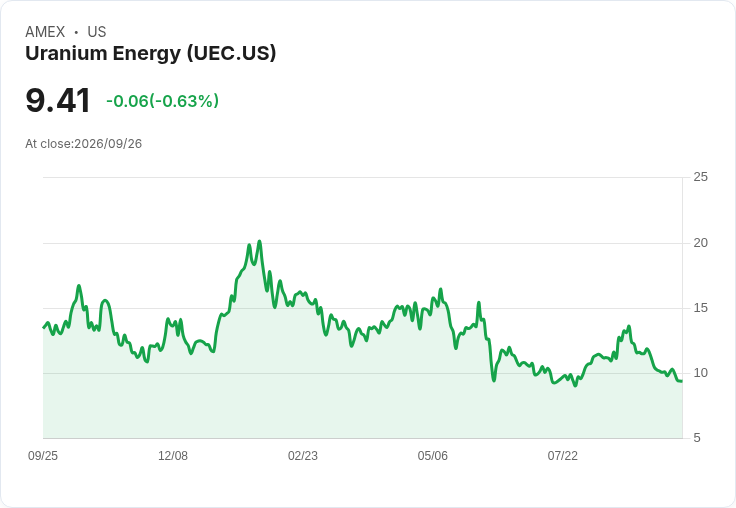Click the AMEX exchange label
Viewport: 736px width, 508px height.
(45, 32)
